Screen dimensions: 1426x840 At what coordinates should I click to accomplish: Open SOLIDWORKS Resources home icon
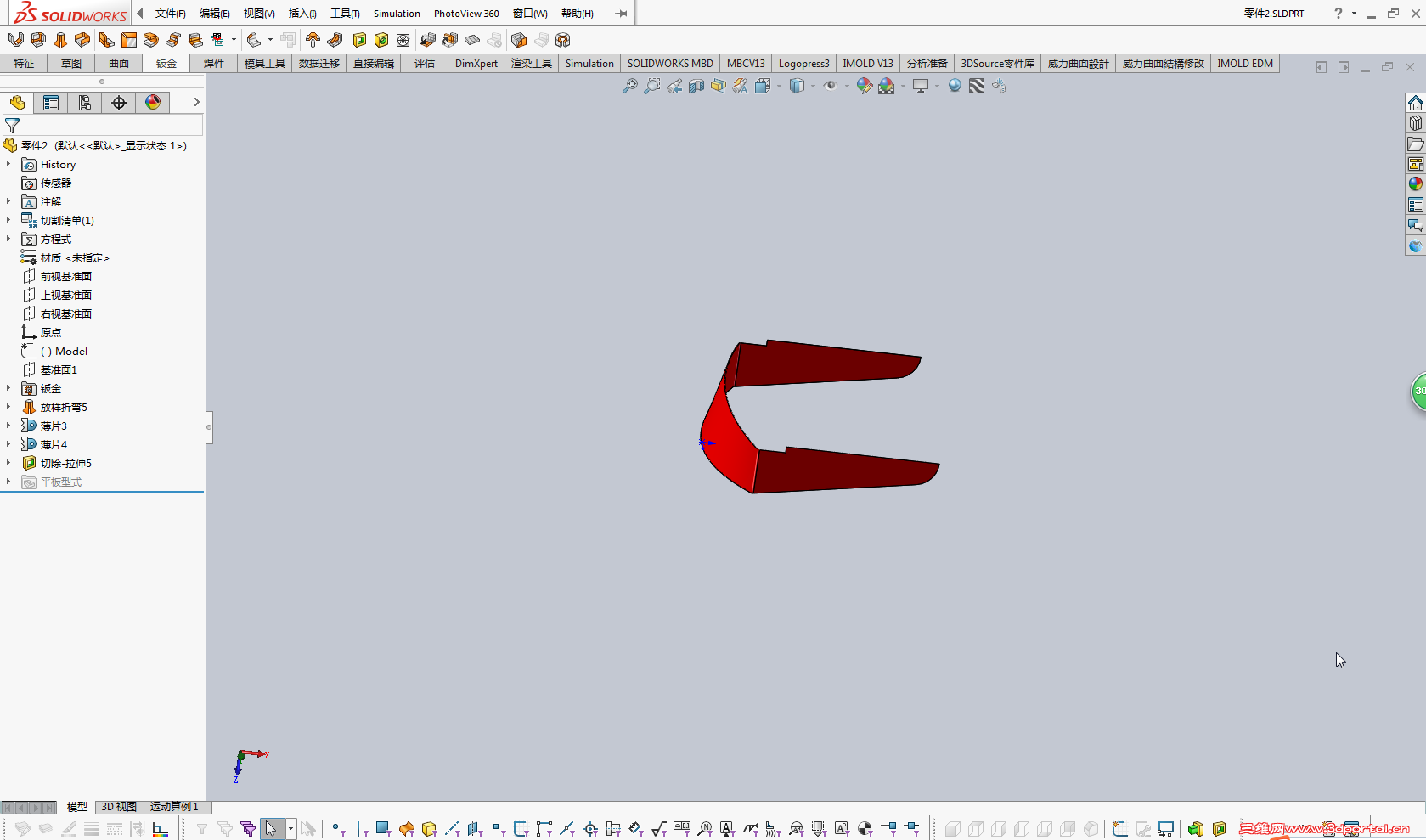(x=1415, y=103)
